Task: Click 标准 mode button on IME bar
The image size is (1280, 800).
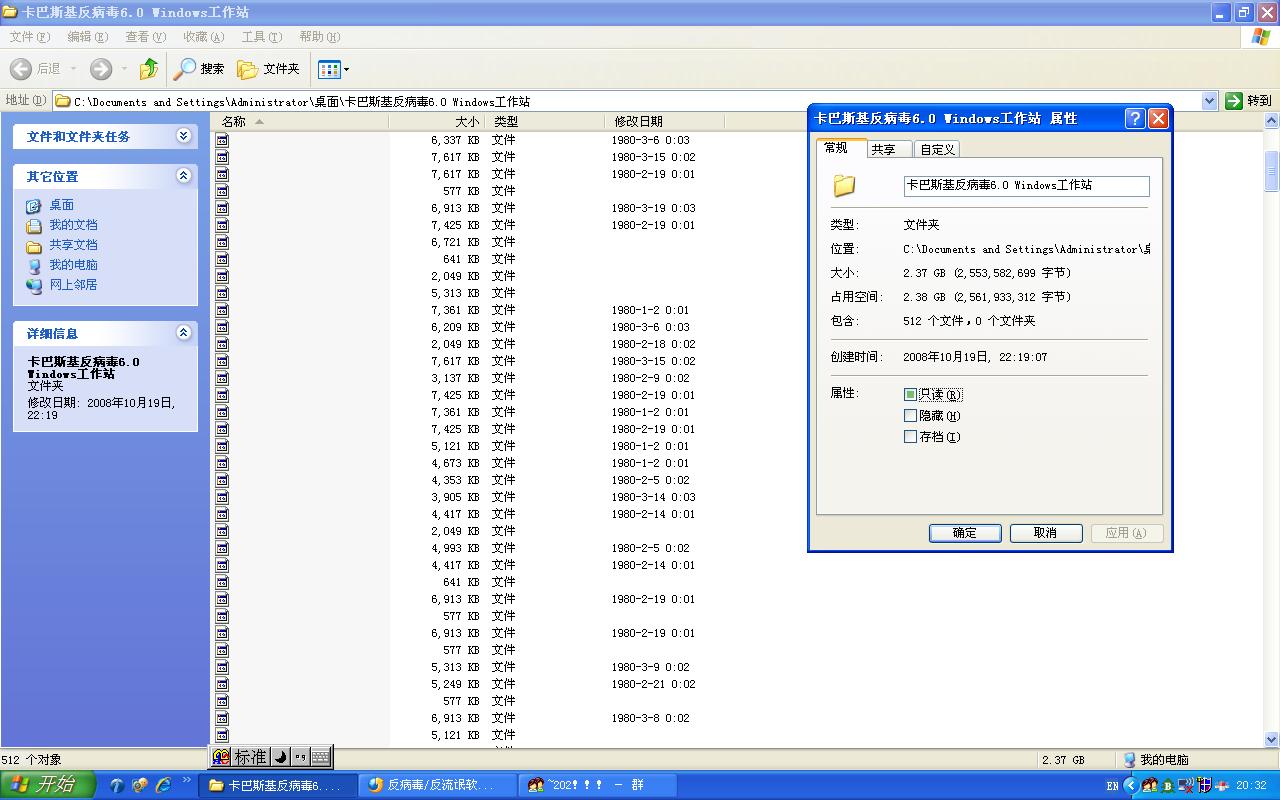Action: pos(251,757)
